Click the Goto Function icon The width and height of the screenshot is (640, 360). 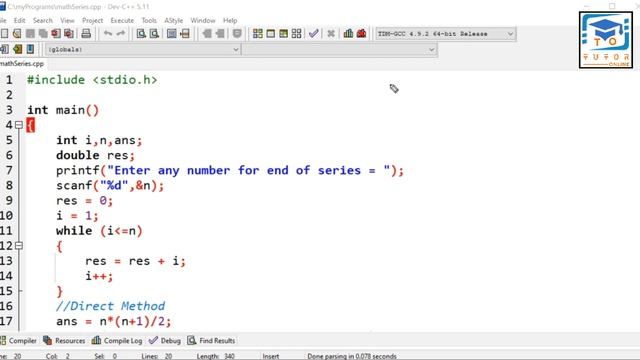(171, 33)
